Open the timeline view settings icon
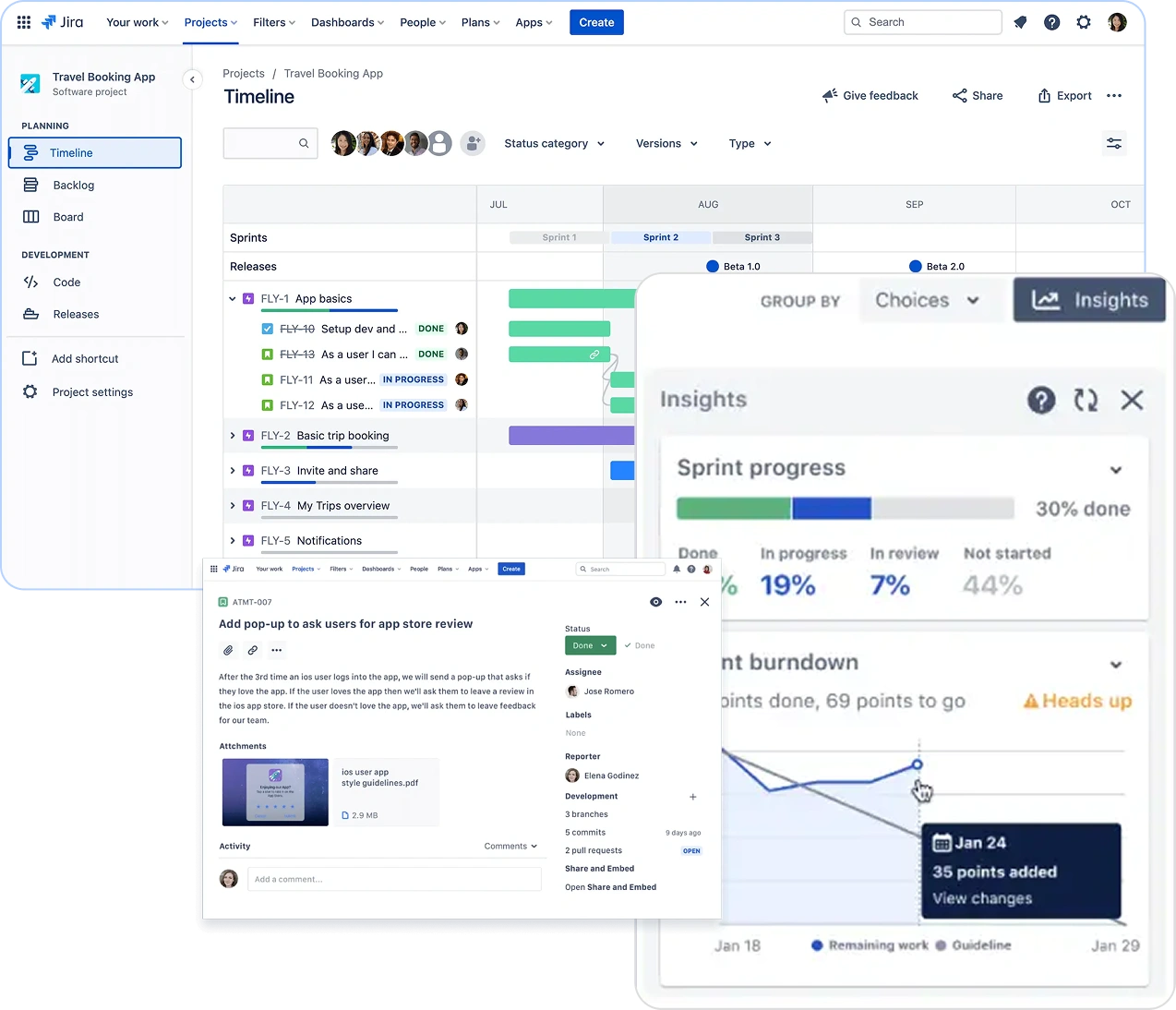 tap(1114, 143)
